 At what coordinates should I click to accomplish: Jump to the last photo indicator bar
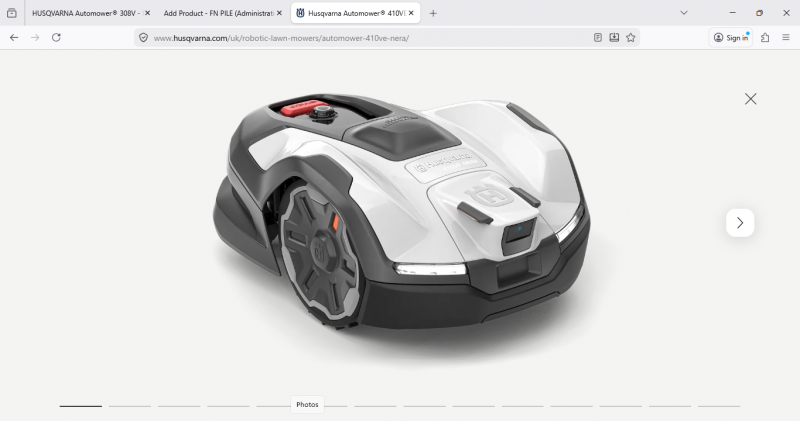pyautogui.click(x=718, y=406)
